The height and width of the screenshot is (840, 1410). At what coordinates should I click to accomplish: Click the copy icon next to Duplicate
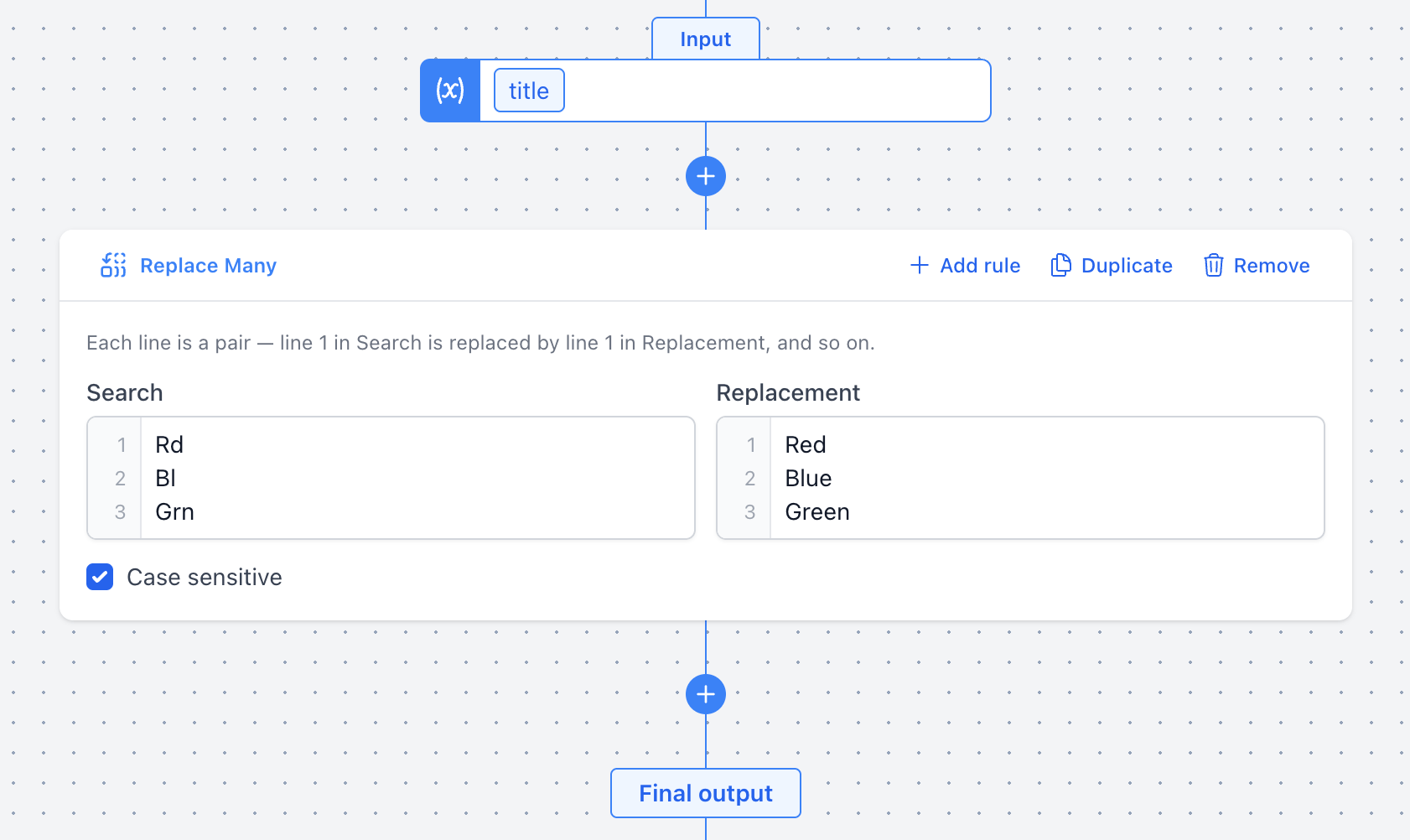(1061, 265)
